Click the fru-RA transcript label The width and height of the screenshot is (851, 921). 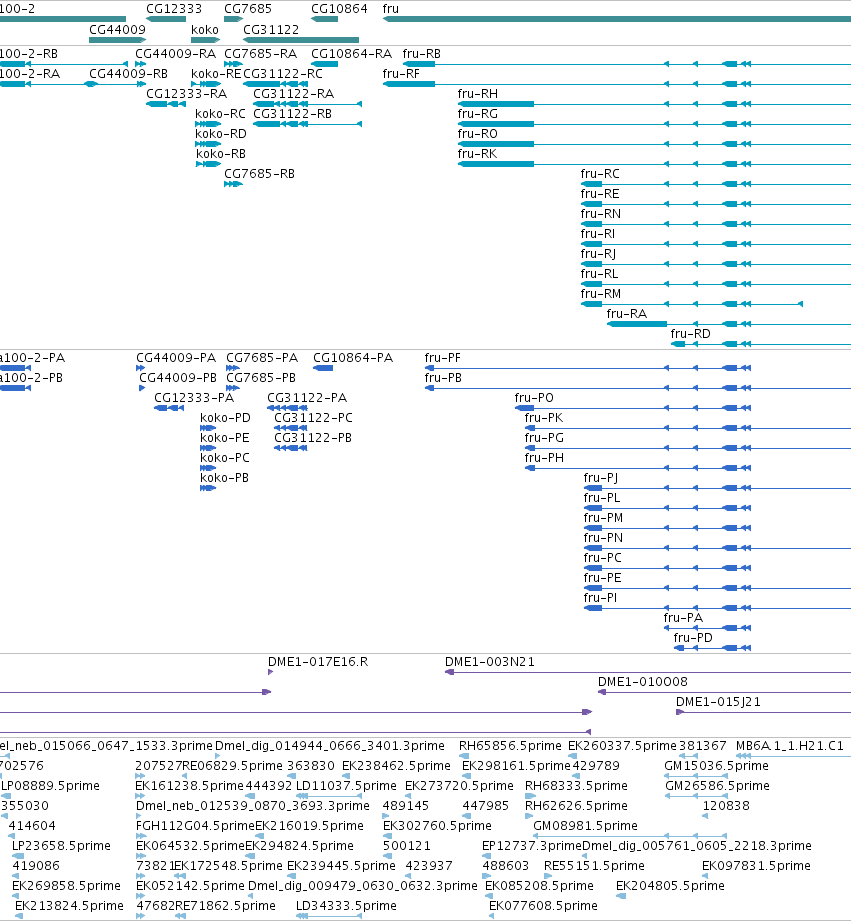[x=627, y=314]
